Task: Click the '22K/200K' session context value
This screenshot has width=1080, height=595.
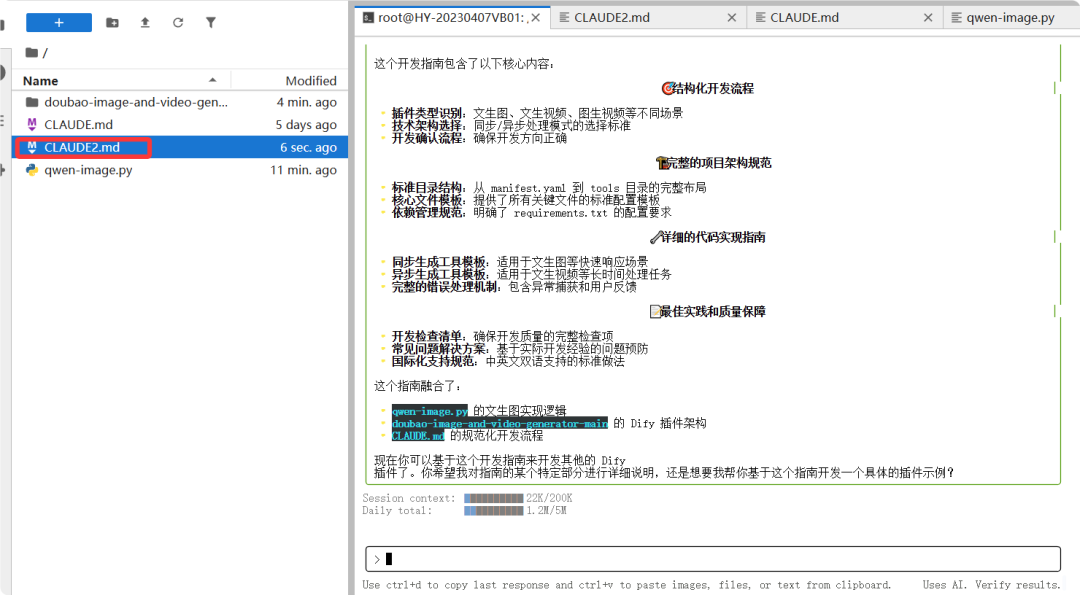Action: (549, 498)
